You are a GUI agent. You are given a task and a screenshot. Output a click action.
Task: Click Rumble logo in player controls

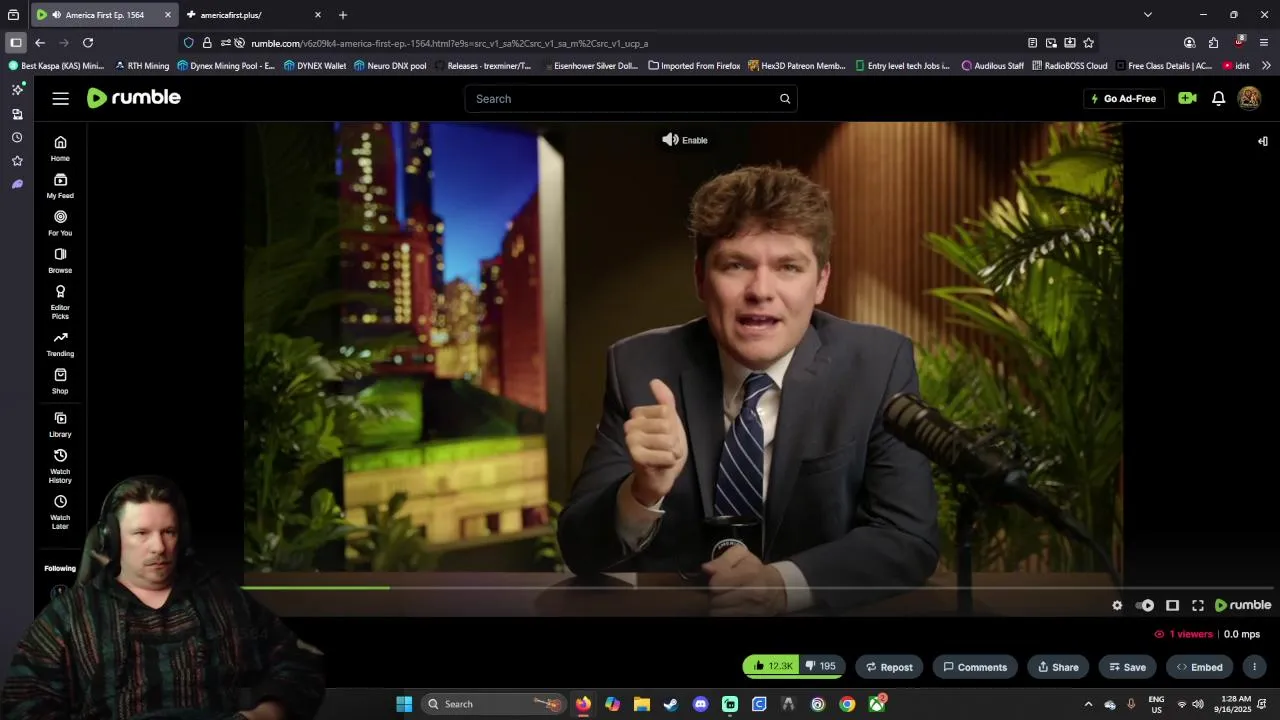tap(1243, 605)
